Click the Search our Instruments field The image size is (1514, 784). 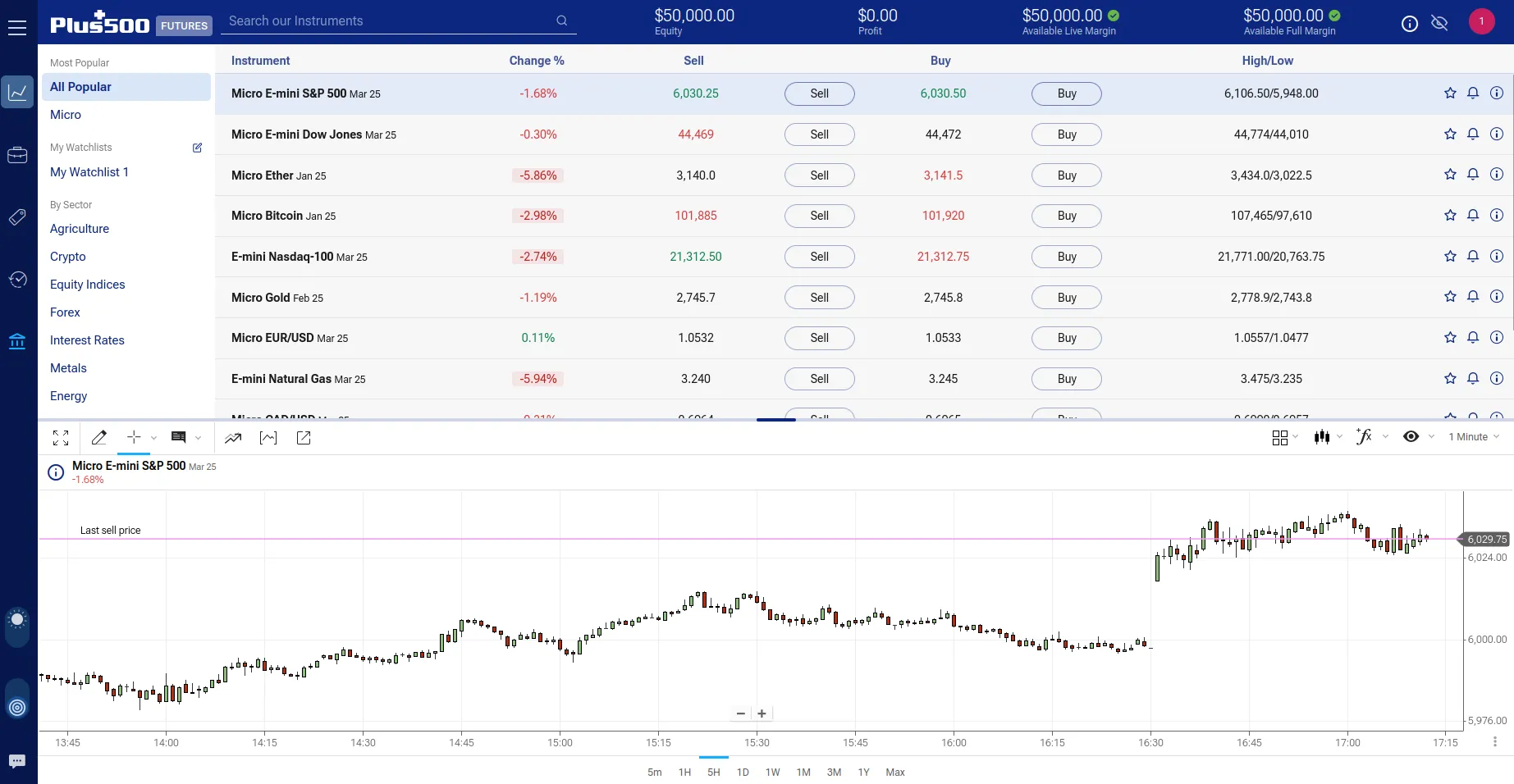pyautogui.click(x=399, y=21)
